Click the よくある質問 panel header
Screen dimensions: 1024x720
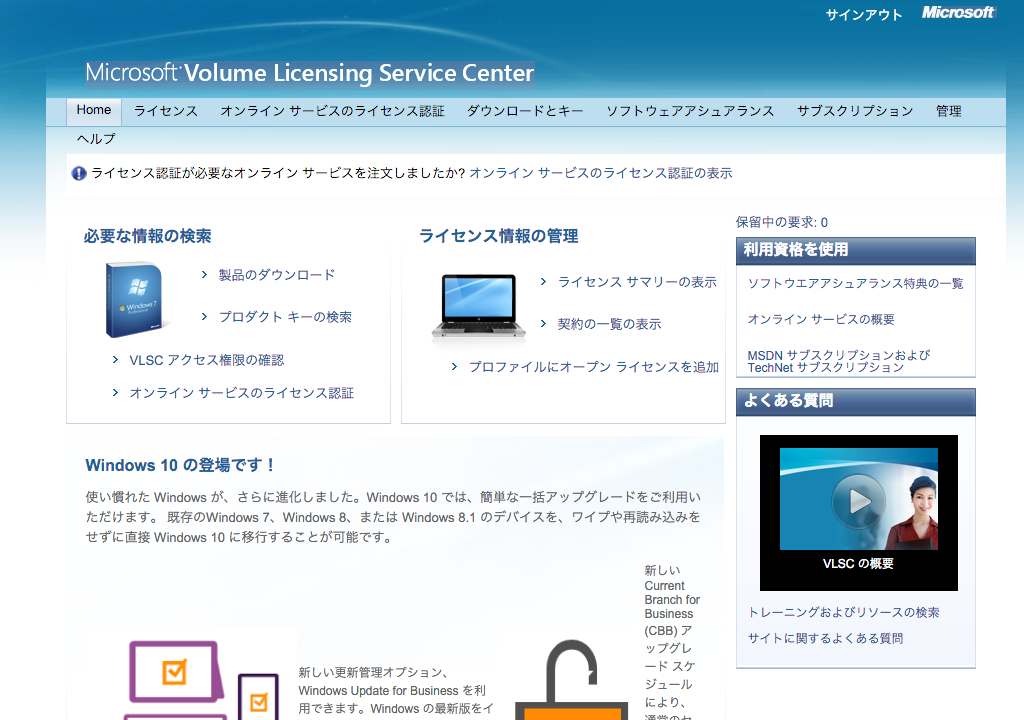(856, 402)
